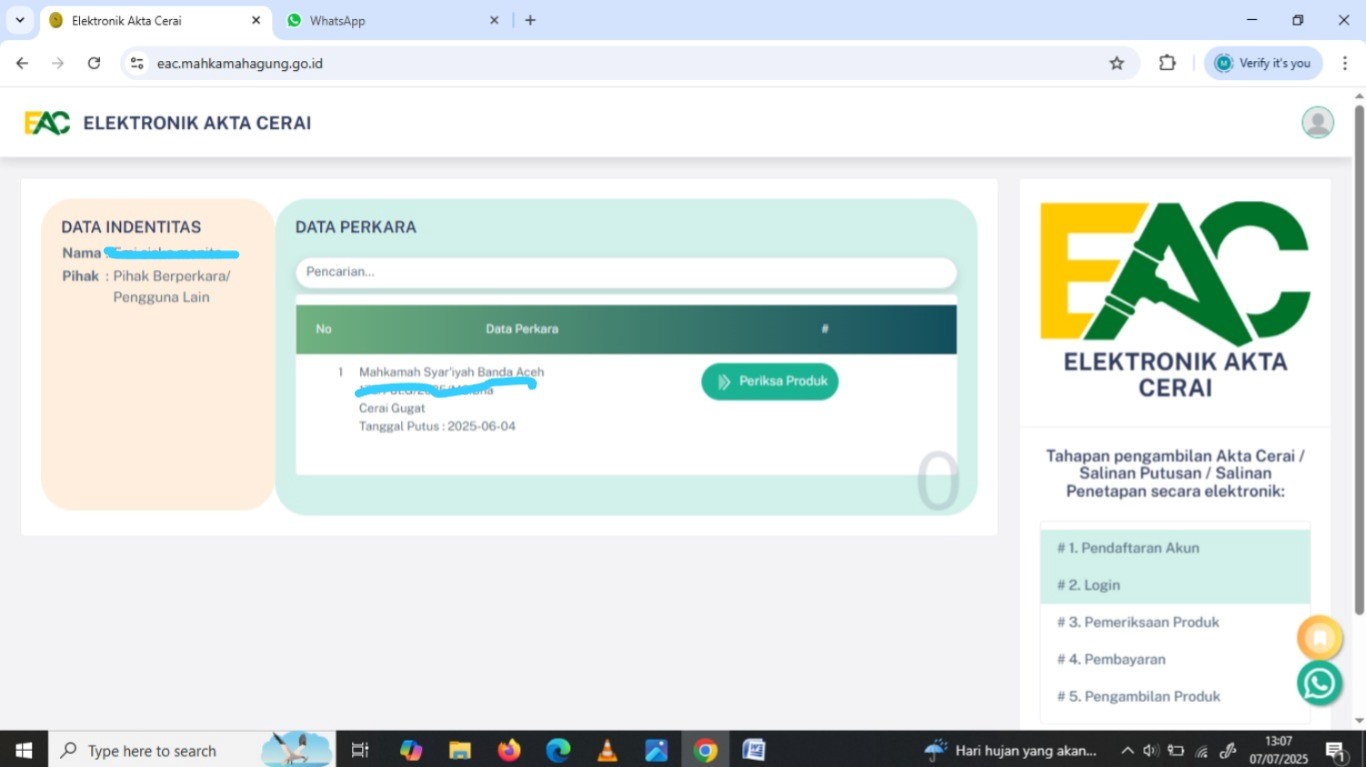1366x767 pixels.
Task: Show hidden system tray icons
Action: coord(1127,750)
